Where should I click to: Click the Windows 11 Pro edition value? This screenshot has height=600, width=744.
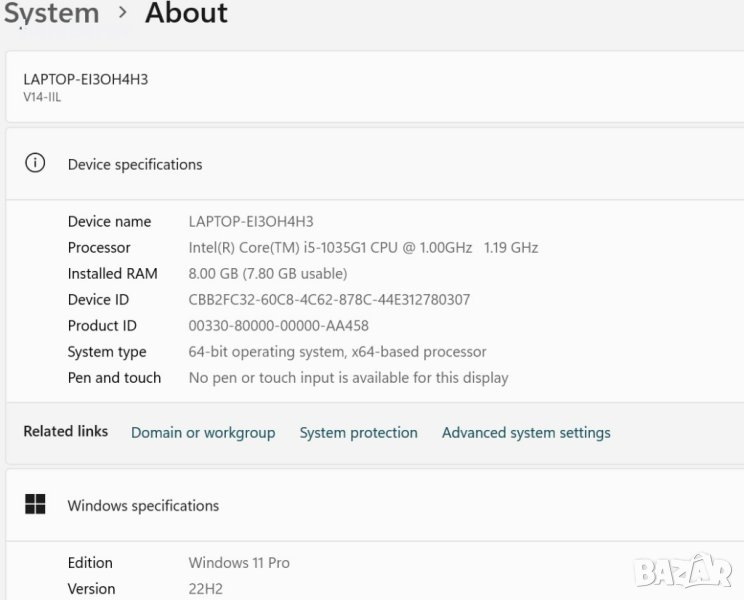pyautogui.click(x=239, y=563)
